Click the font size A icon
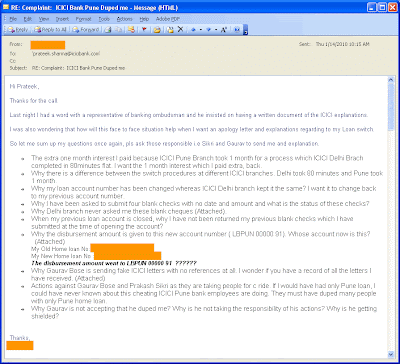The image size is (400, 364). pyautogui.click(x=224, y=30)
